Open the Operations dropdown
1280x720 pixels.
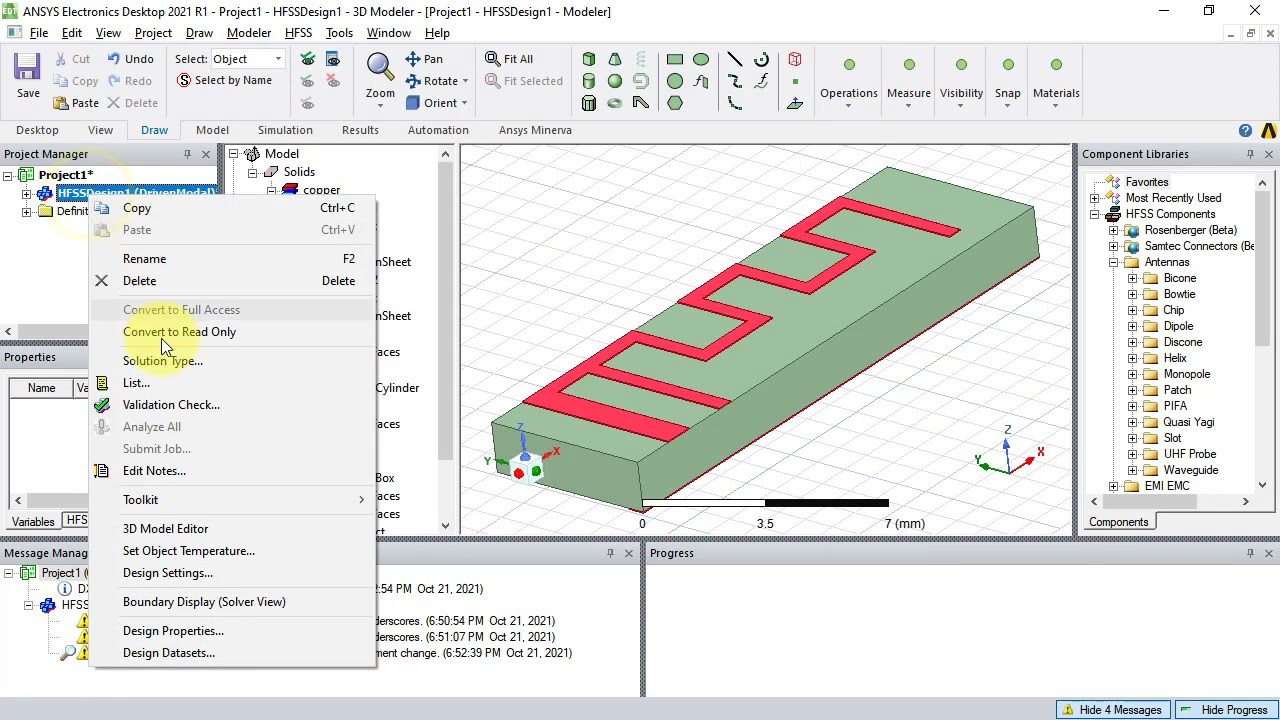[849, 104]
